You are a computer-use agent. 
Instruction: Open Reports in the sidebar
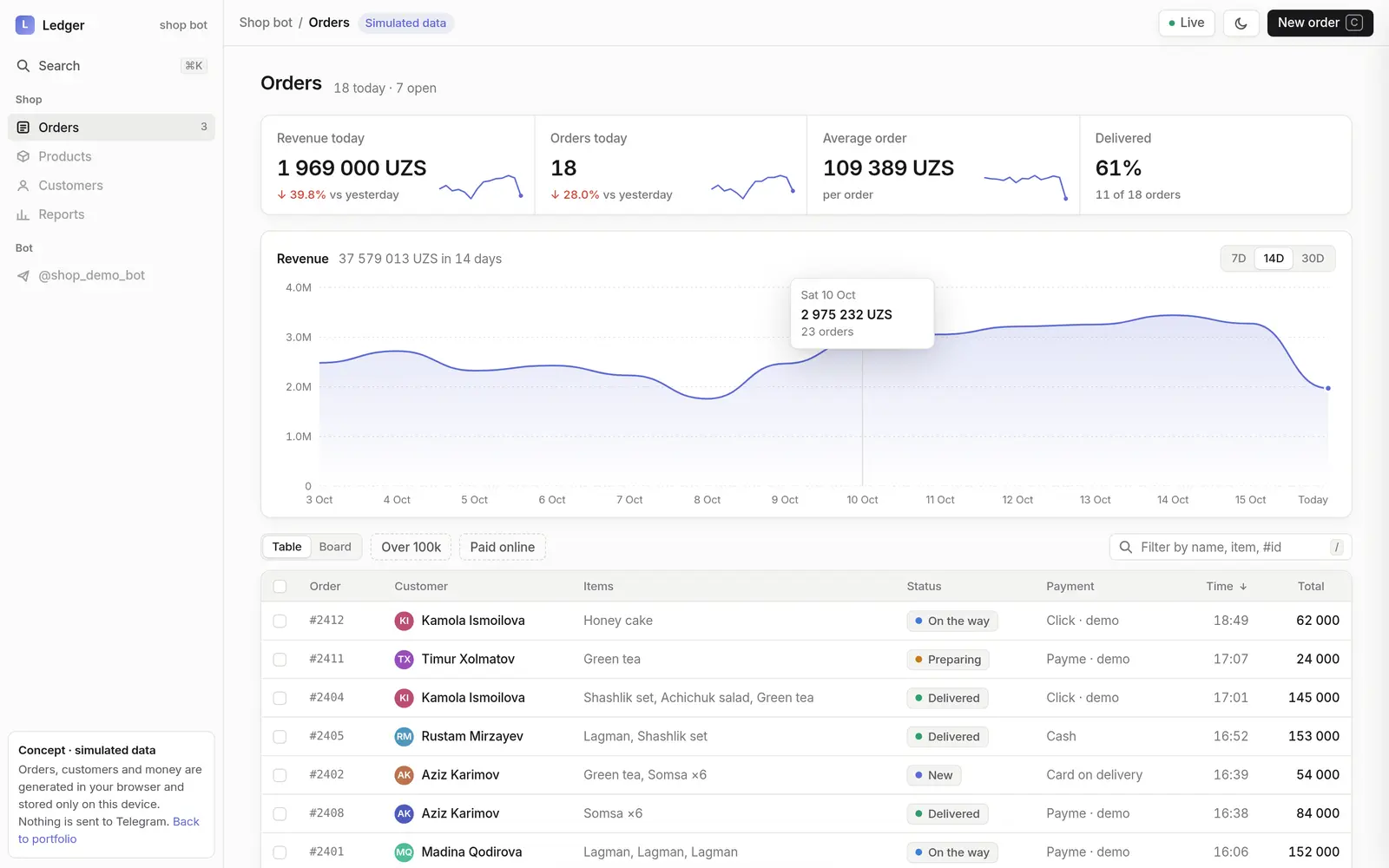click(x=111, y=214)
